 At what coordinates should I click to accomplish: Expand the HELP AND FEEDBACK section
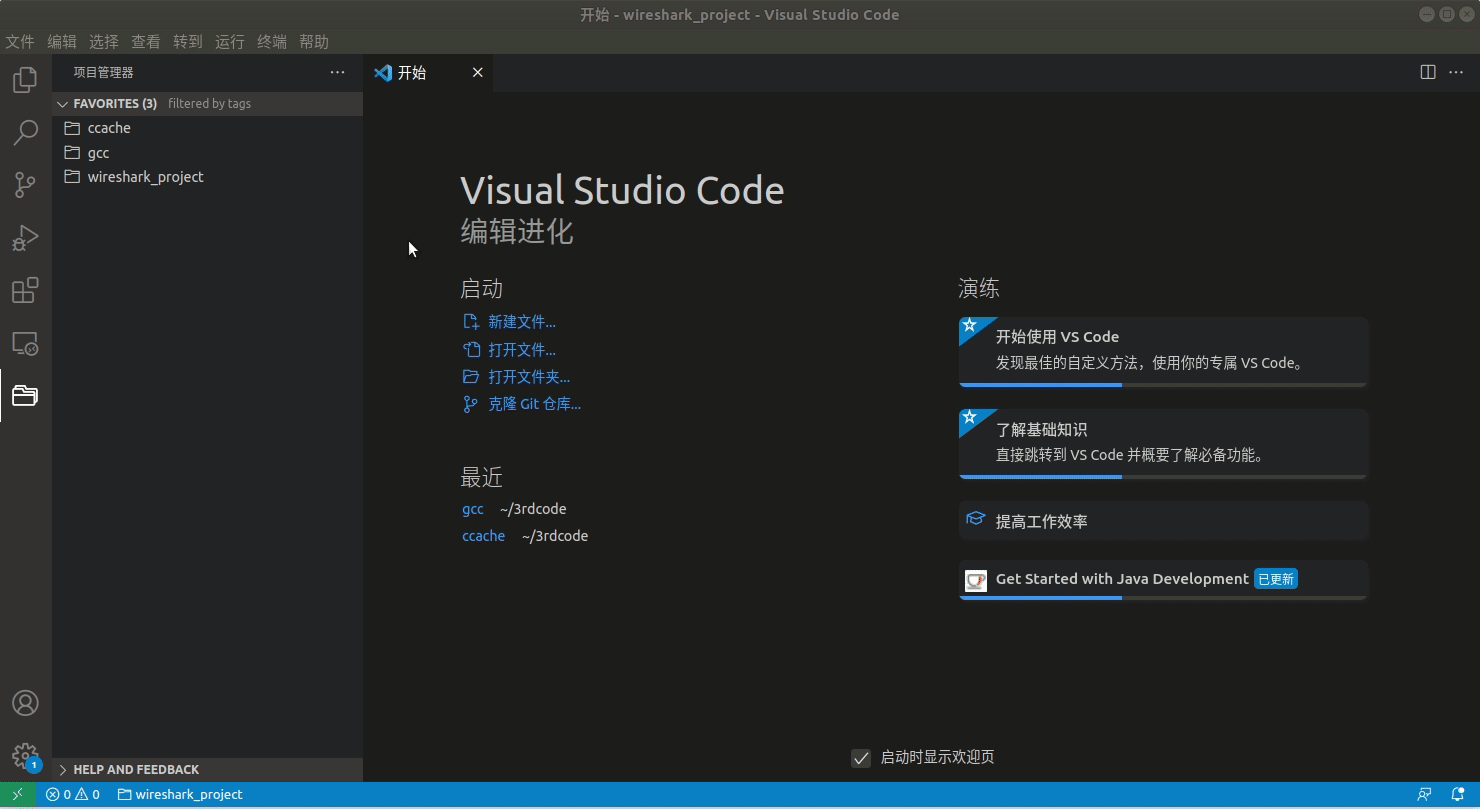point(63,770)
